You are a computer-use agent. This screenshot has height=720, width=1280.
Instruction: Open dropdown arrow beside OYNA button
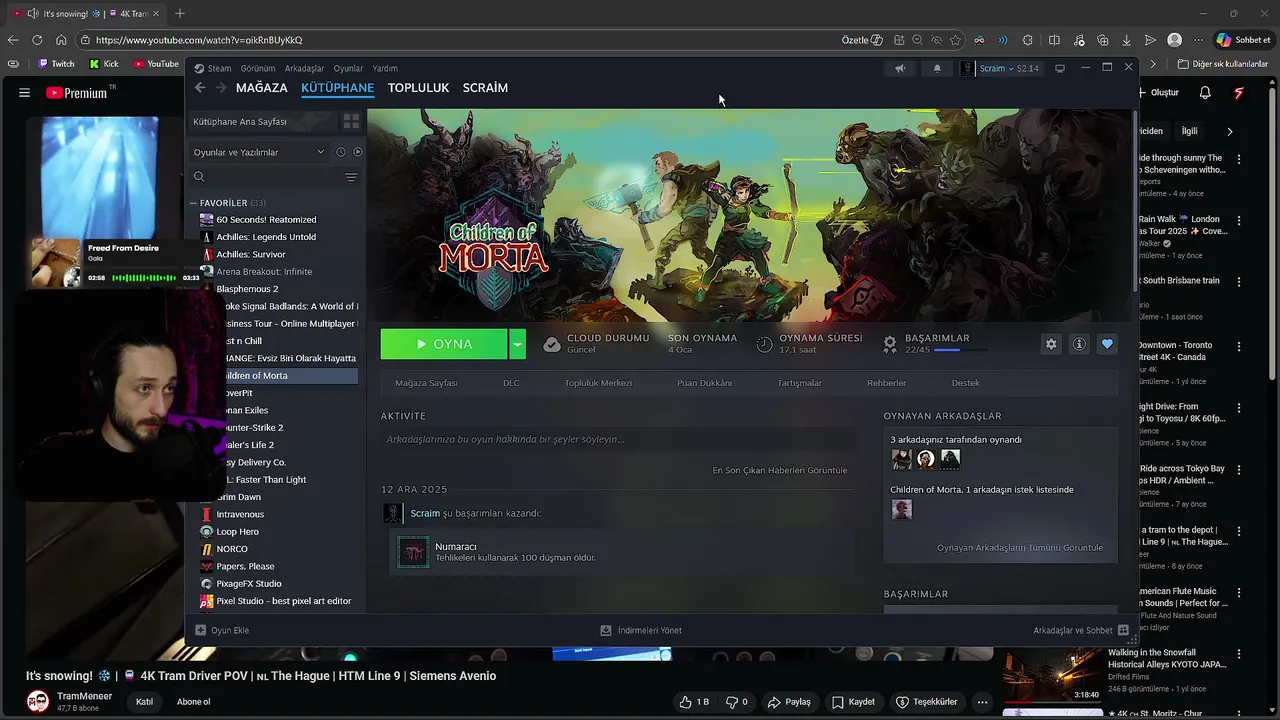[517, 344]
